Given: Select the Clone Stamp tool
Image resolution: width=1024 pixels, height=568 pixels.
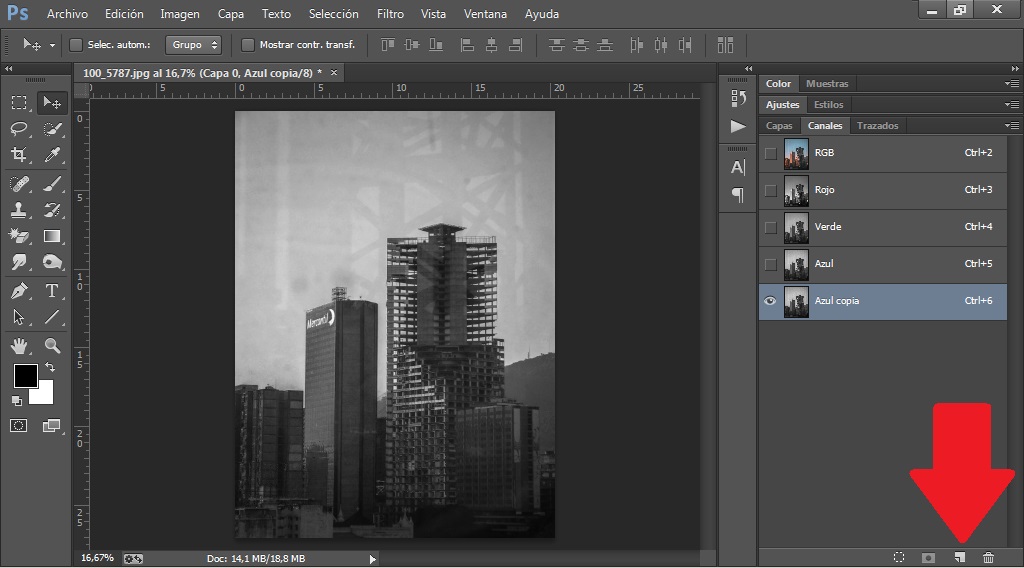Looking at the screenshot, I should coord(19,210).
